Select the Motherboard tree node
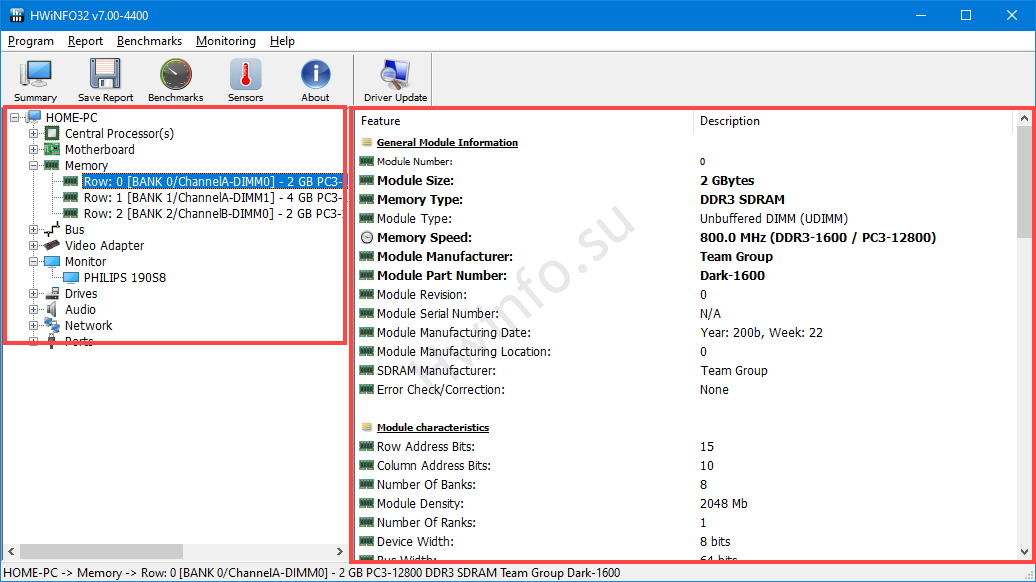 99,150
